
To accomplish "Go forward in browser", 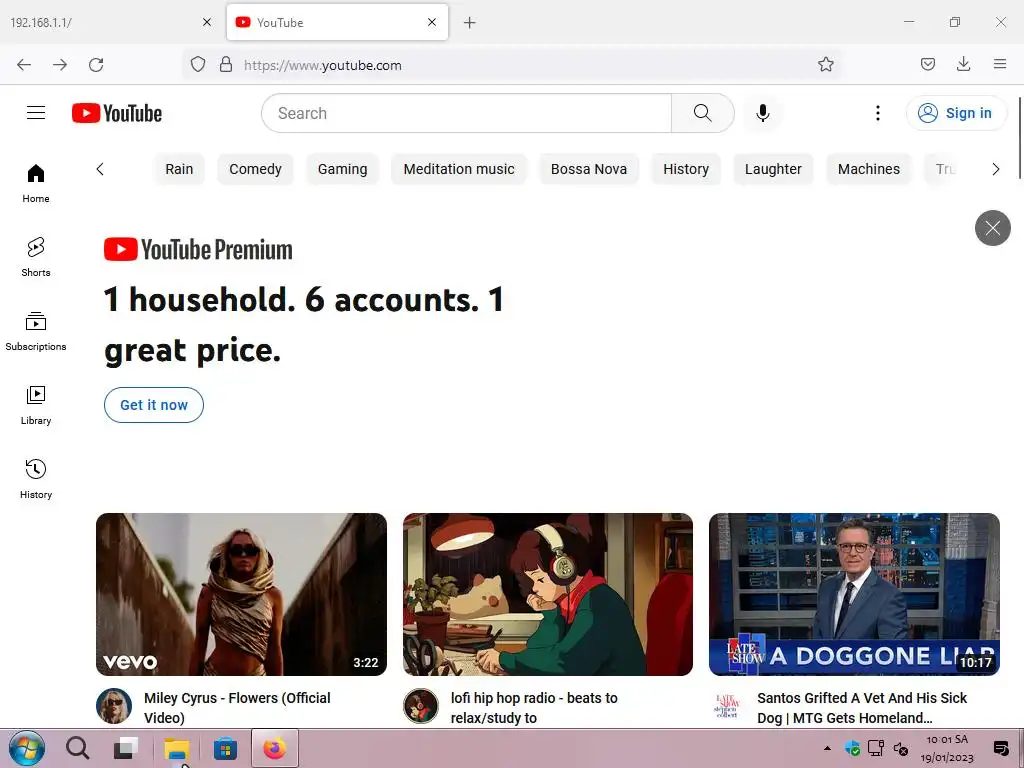I will [60, 65].
